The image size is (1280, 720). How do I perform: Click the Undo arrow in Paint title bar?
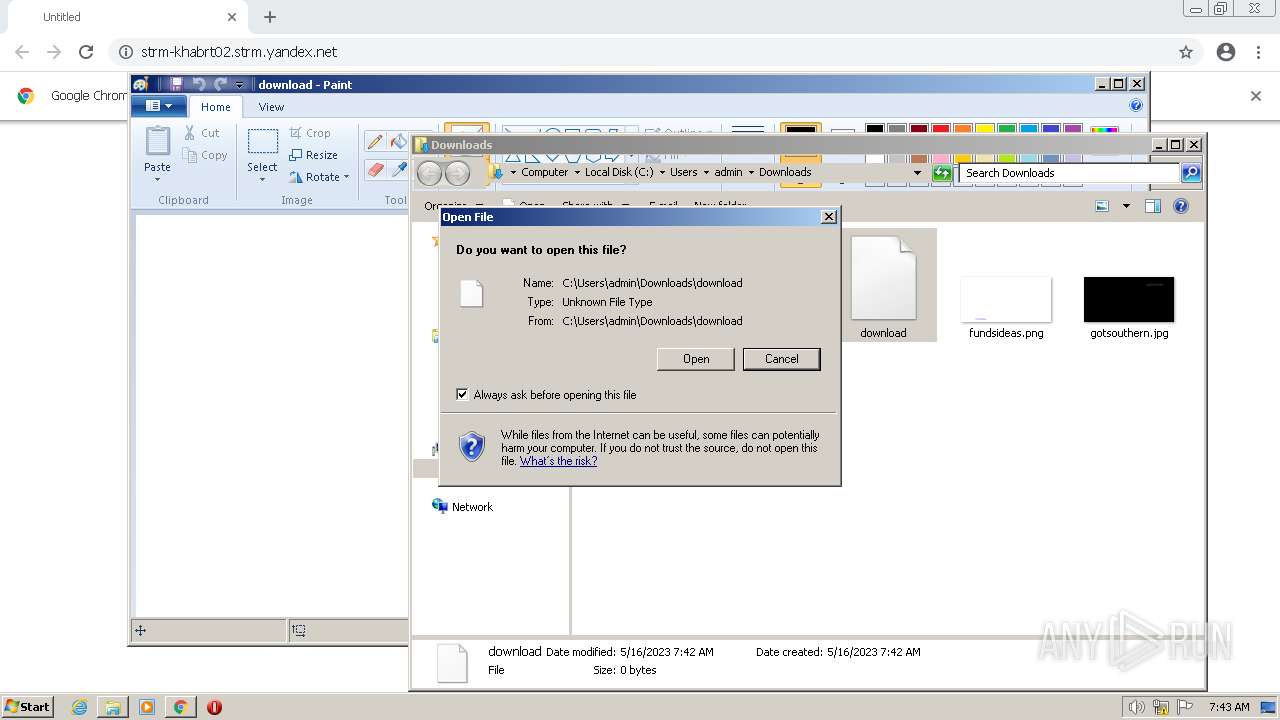(198, 84)
